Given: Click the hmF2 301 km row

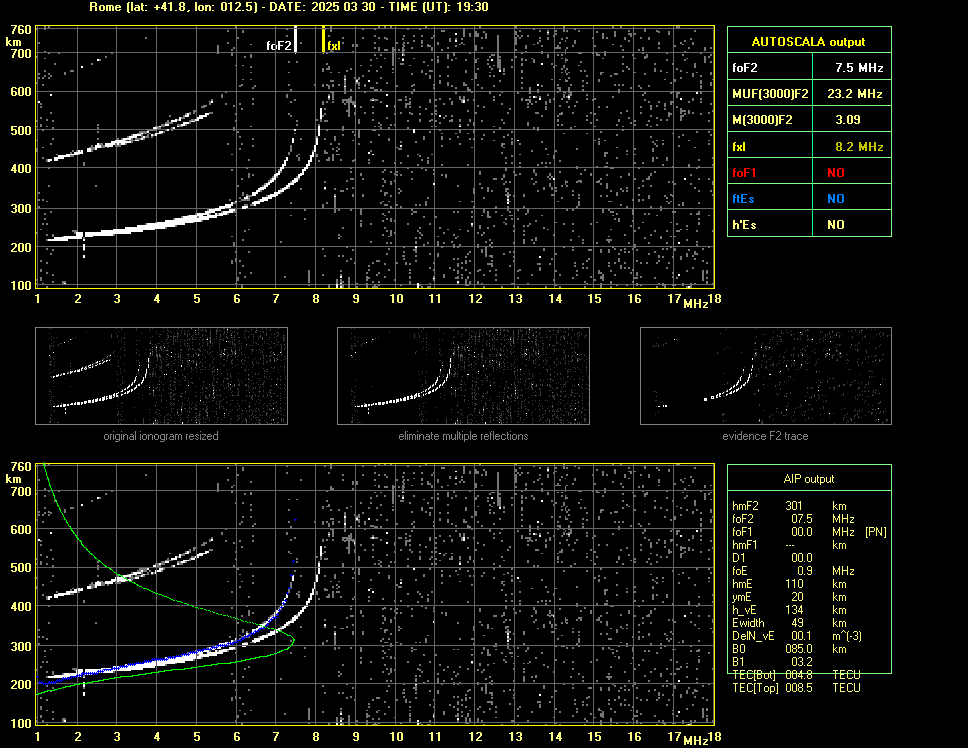Looking at the screenshot, I should 789,506.
